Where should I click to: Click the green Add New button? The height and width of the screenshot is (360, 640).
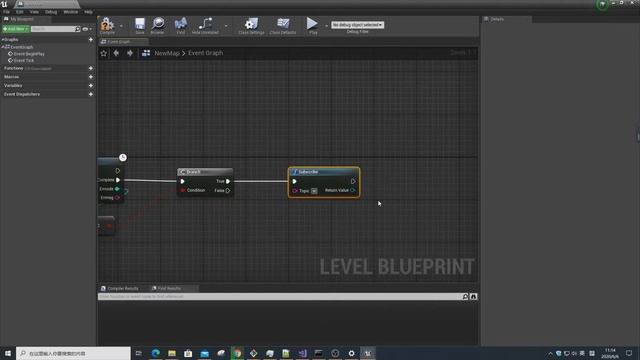pyautogui.click(x=16, y=29)
